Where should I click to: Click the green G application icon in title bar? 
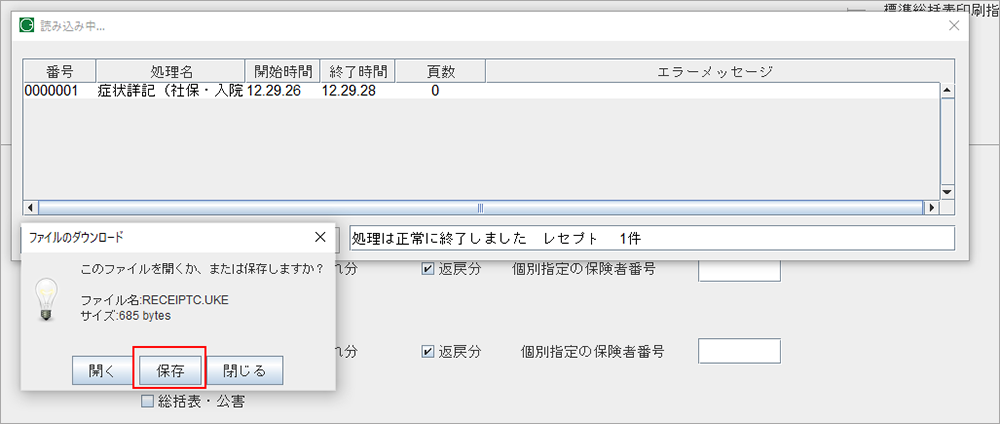coord(27,26)
